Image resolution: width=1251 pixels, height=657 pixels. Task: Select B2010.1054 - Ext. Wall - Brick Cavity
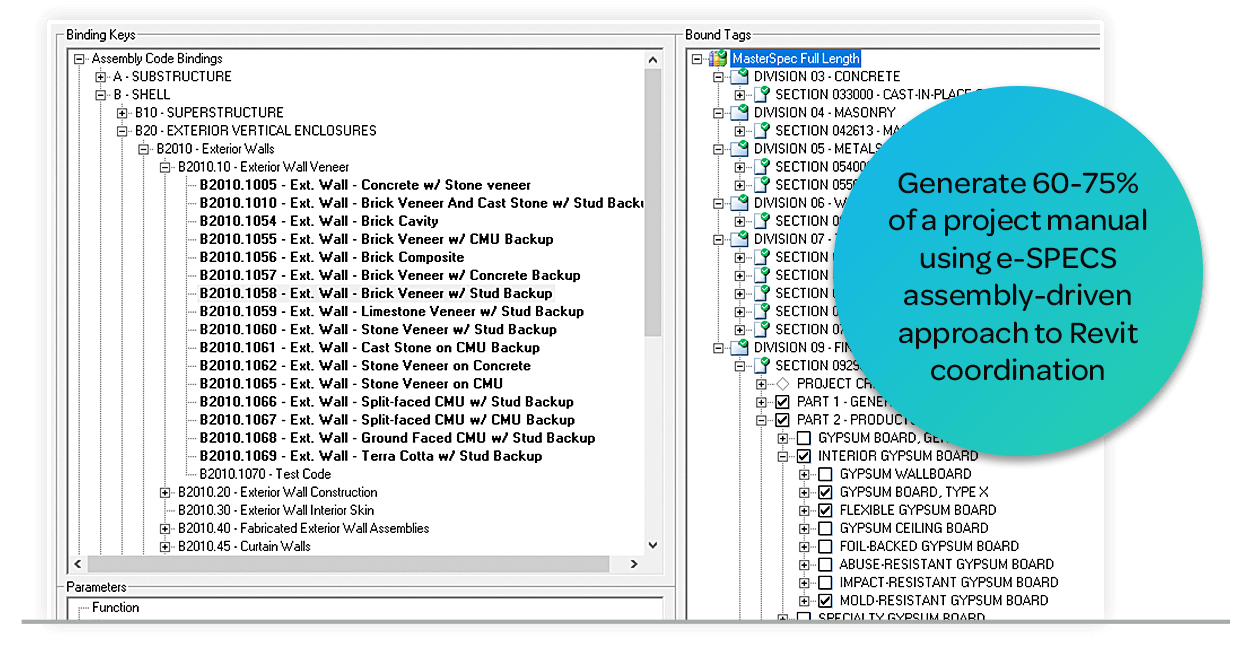(x=318, y=221)
